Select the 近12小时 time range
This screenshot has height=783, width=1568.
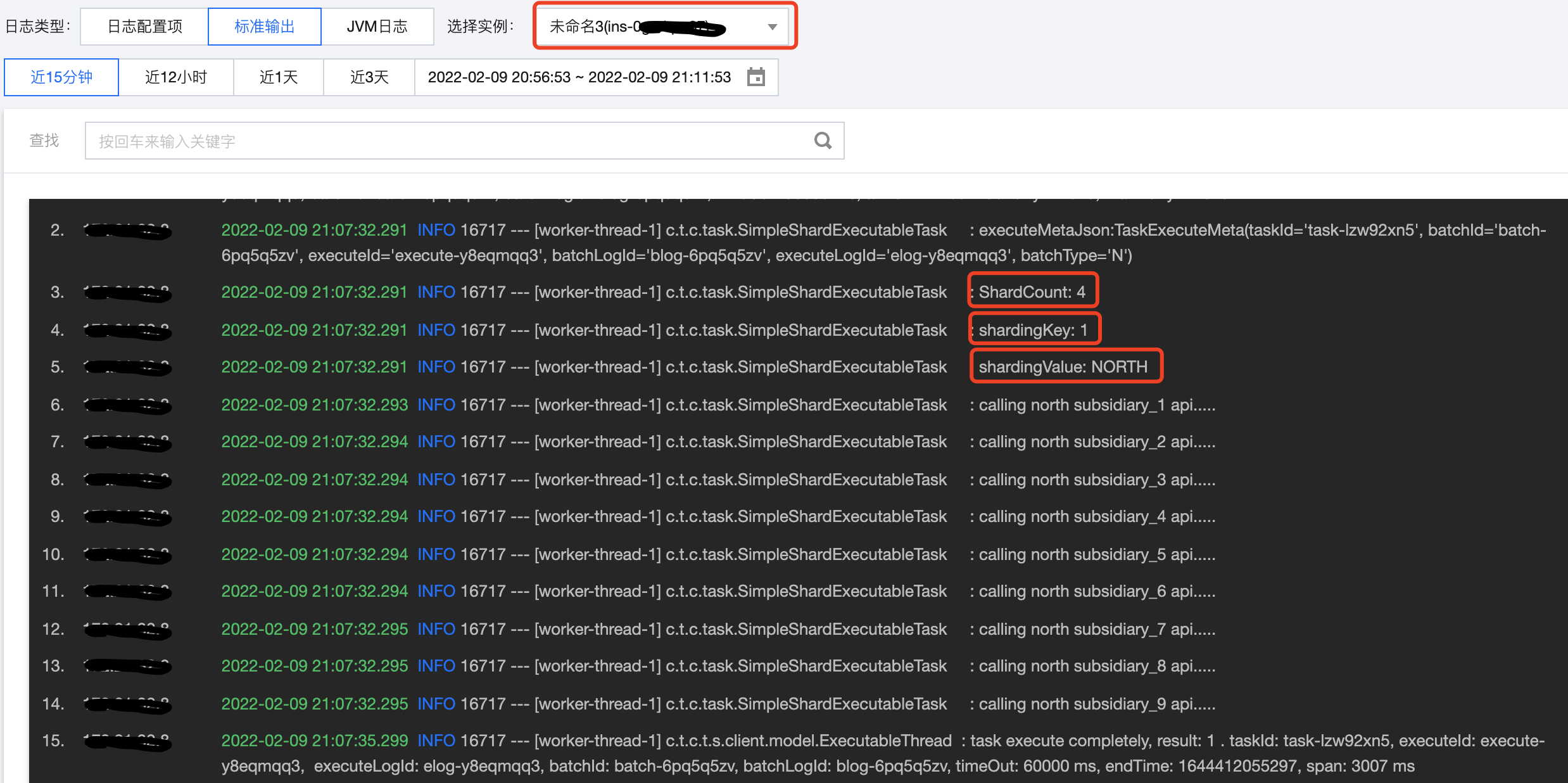tap(175, 77)
